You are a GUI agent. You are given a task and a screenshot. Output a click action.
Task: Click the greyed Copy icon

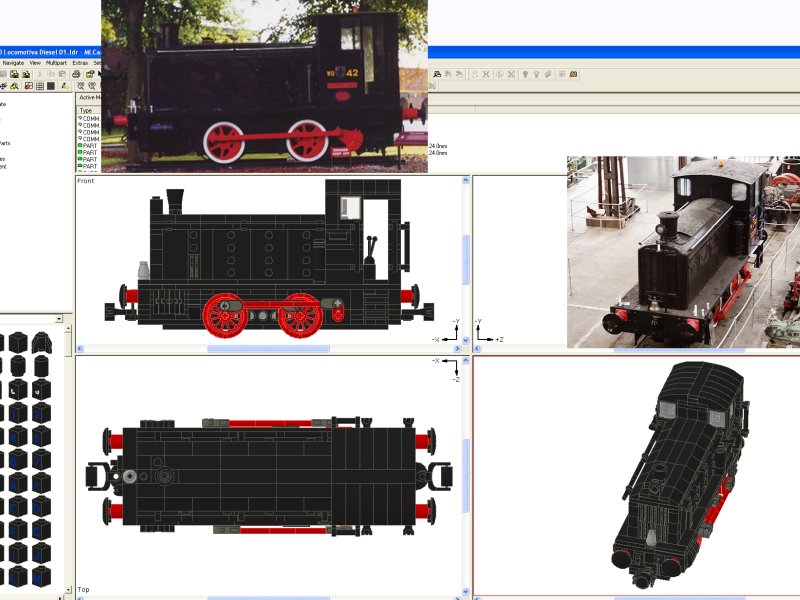(51, 74)
